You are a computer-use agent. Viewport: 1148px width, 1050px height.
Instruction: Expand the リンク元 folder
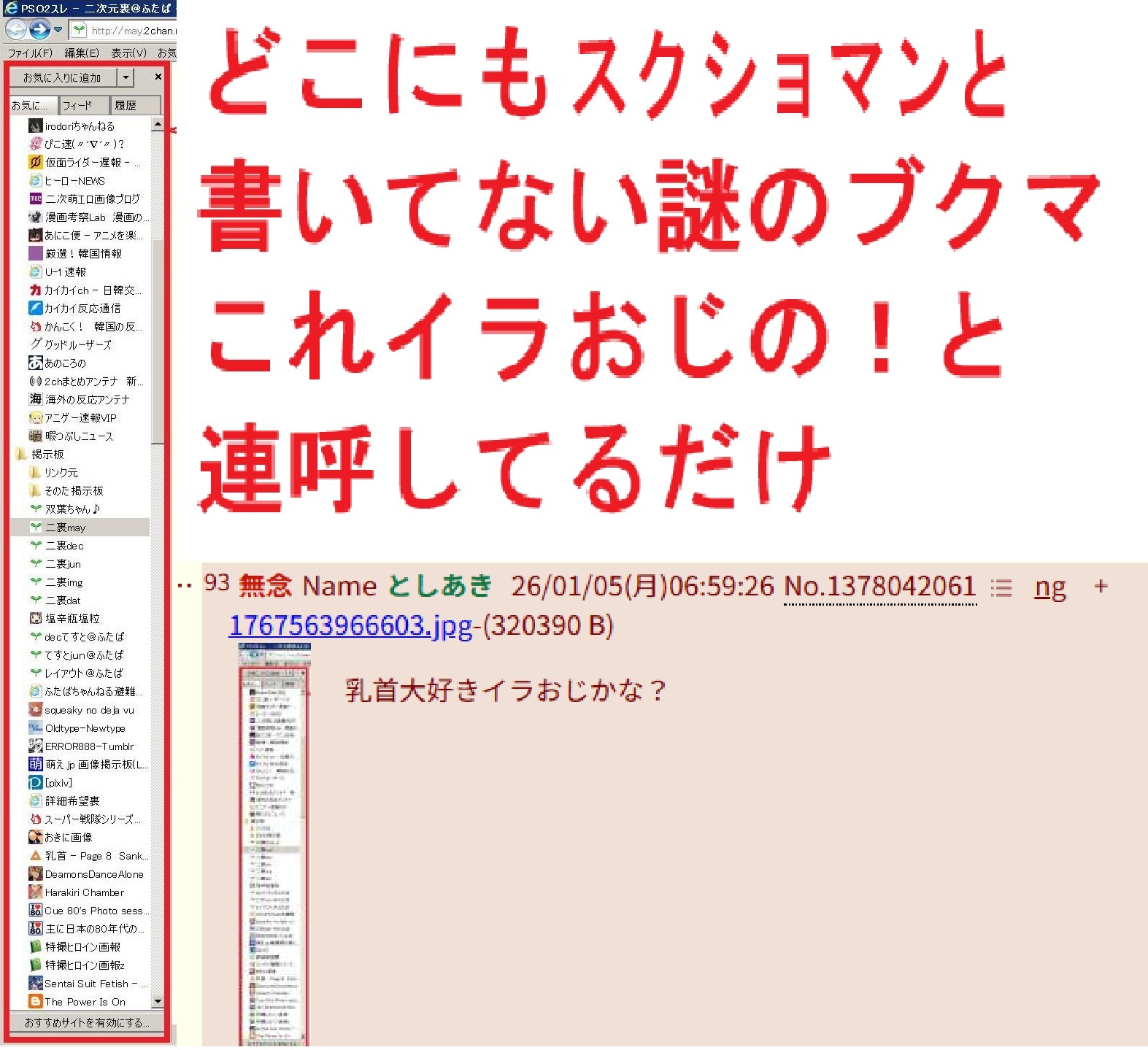(x=35, y=472)
